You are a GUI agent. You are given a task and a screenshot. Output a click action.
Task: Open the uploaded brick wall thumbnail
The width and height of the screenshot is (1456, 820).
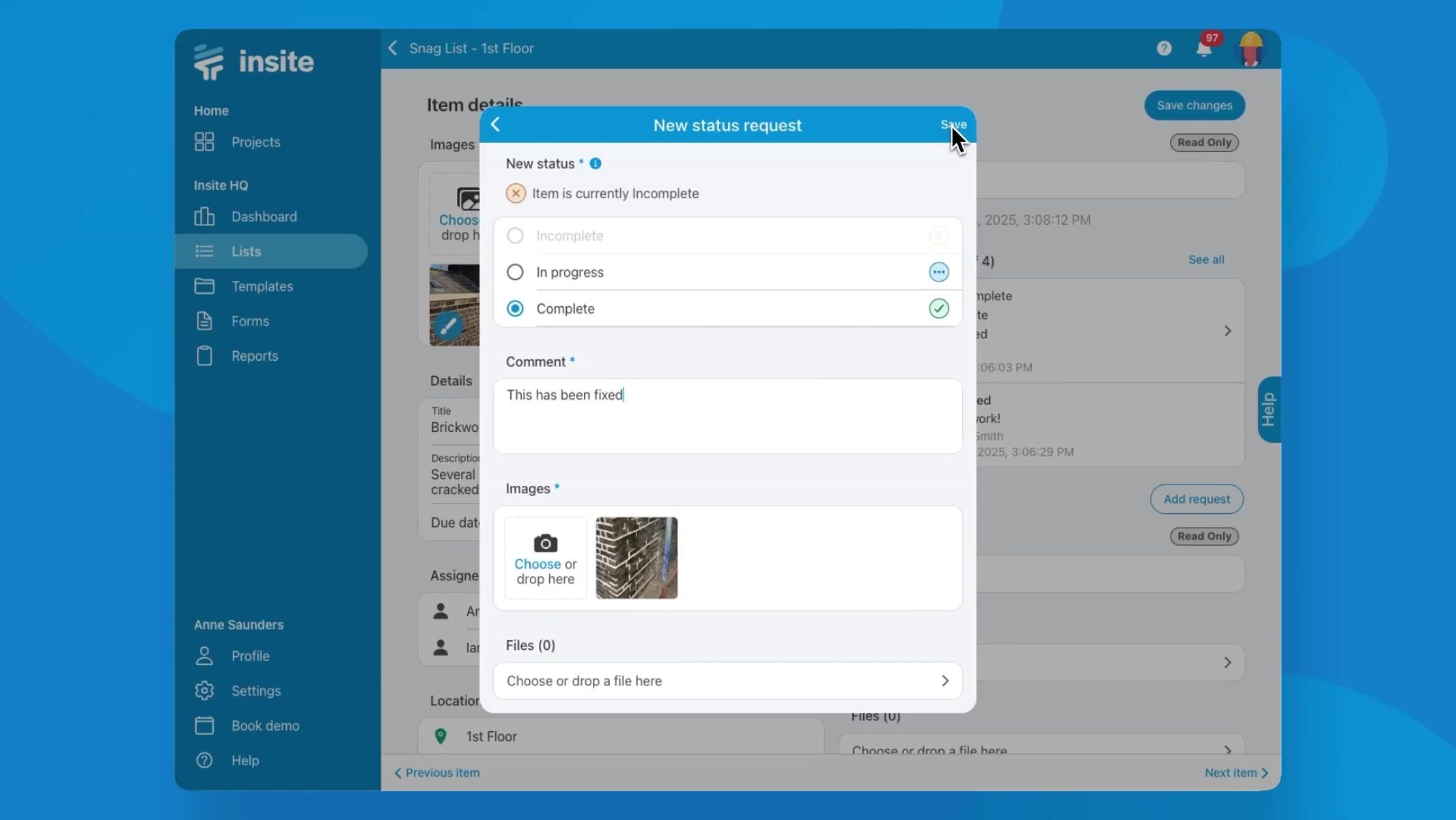click(x=636, y=558)
